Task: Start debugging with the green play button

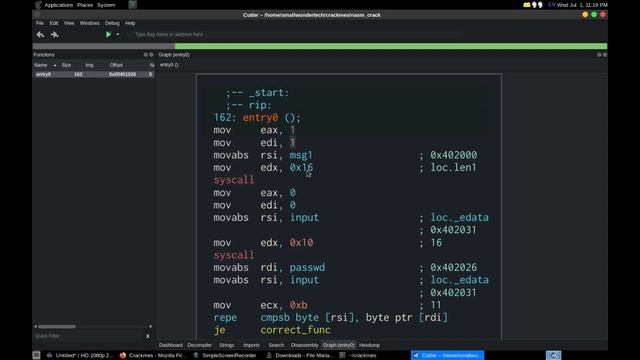Action: click(108, 35)
